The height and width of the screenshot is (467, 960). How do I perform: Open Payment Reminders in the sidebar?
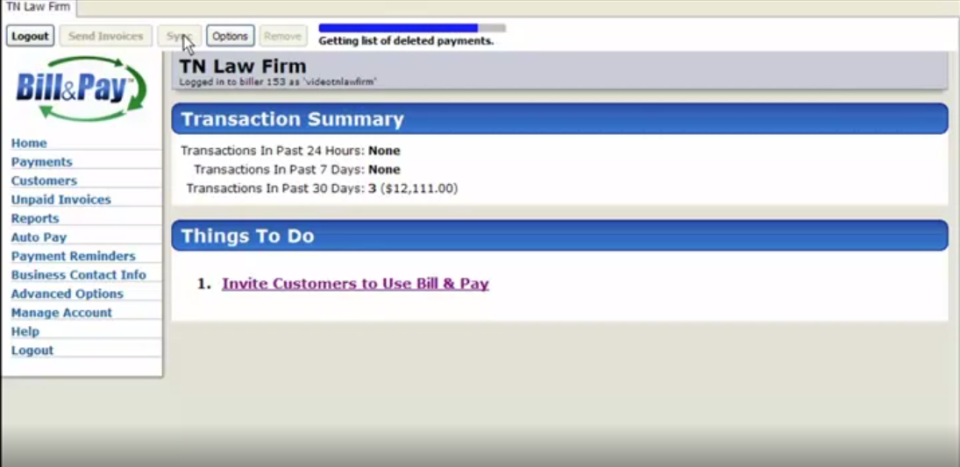tap(73, 256)
